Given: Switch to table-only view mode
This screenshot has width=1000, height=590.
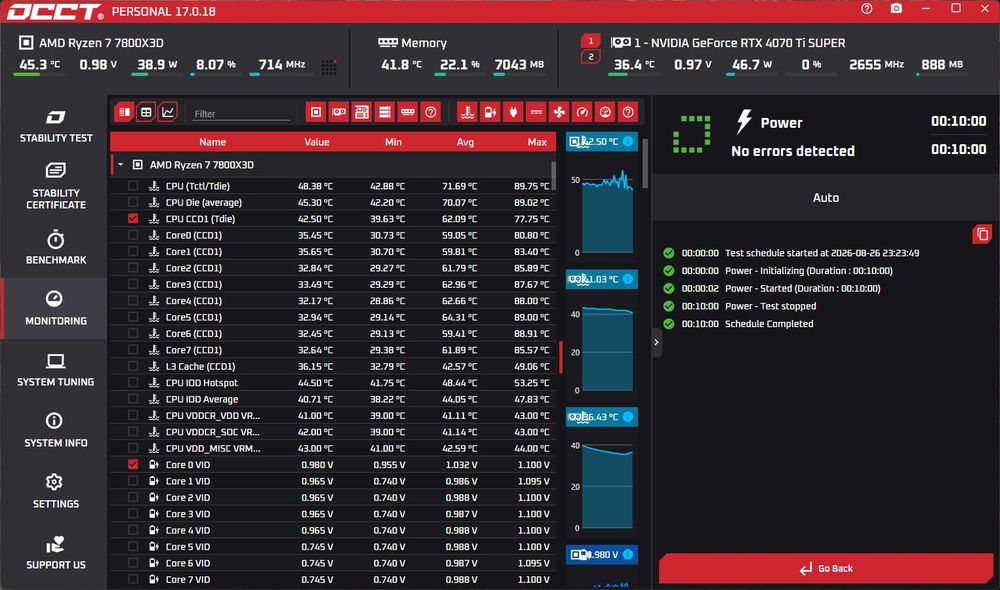Looking at the screenshot, I should (146, 112).
